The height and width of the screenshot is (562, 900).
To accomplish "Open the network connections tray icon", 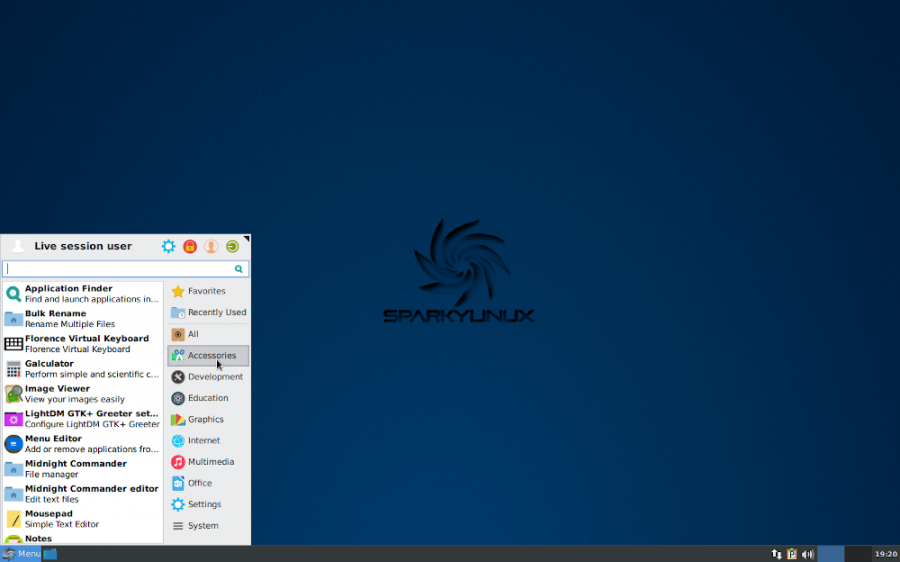I will [777, 554].
